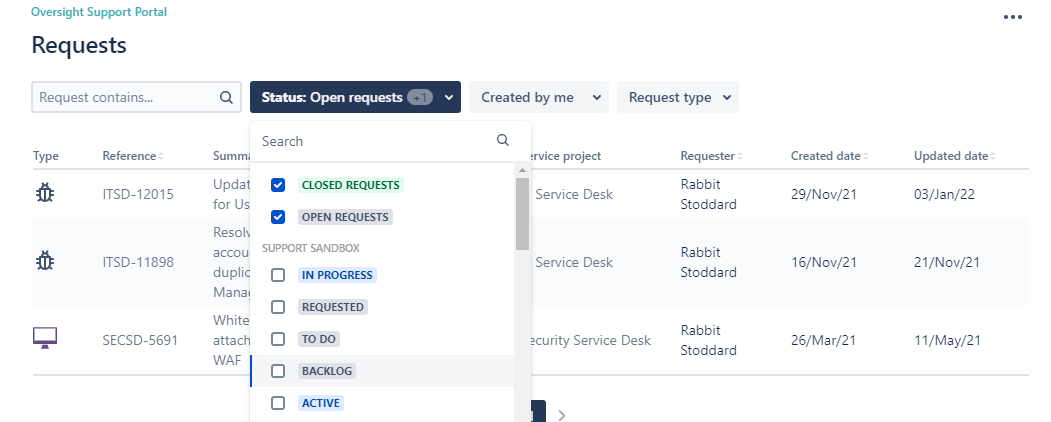Uncheck the Open Requests checkbox

pyautogui.click(x=277, y=217)
